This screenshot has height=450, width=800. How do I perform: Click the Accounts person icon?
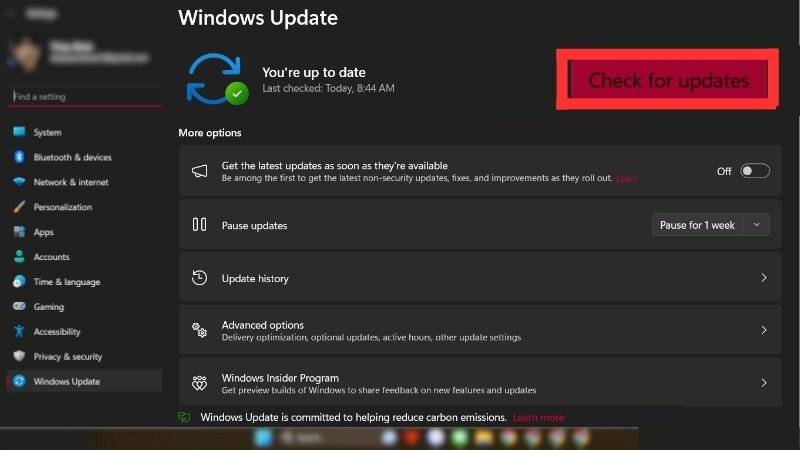[19, 256]
